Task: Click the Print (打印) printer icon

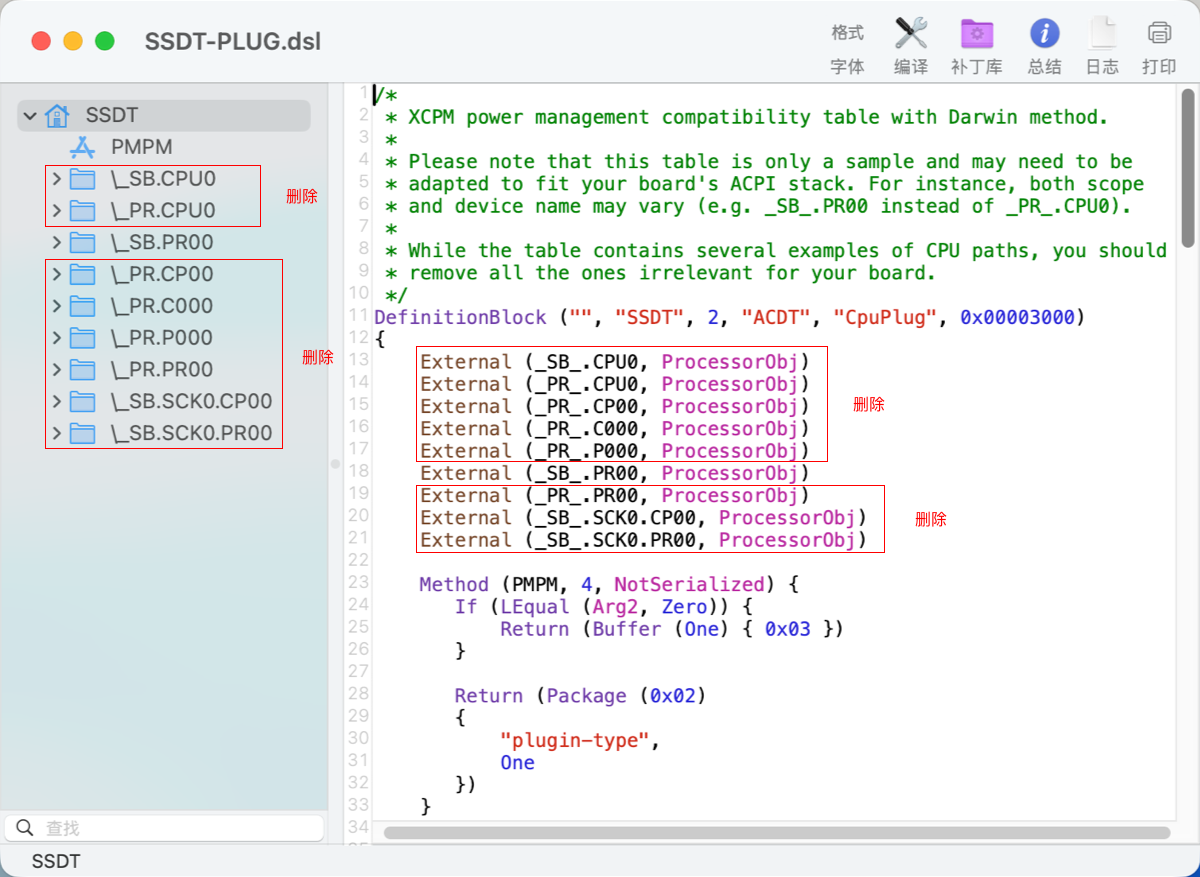Action: pyautogui.click(x=1159, y=34)
